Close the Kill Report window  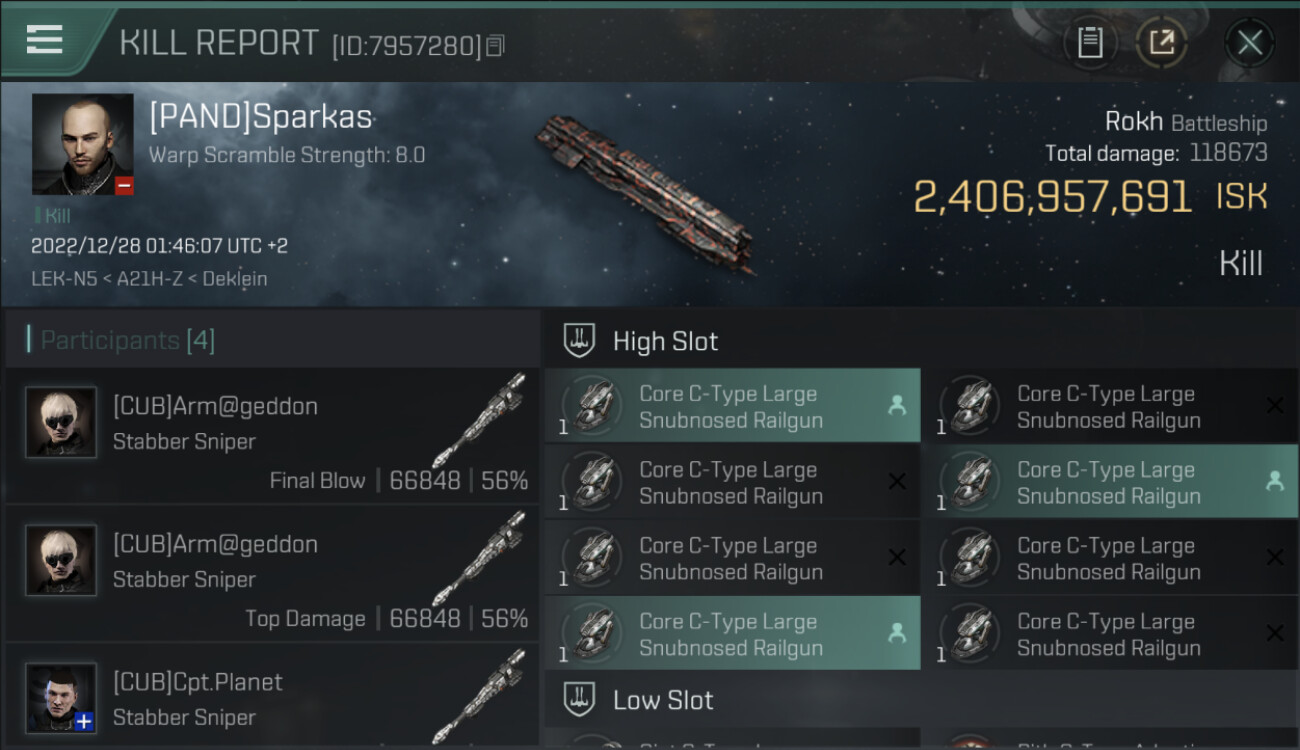[x=1249, y=42]
